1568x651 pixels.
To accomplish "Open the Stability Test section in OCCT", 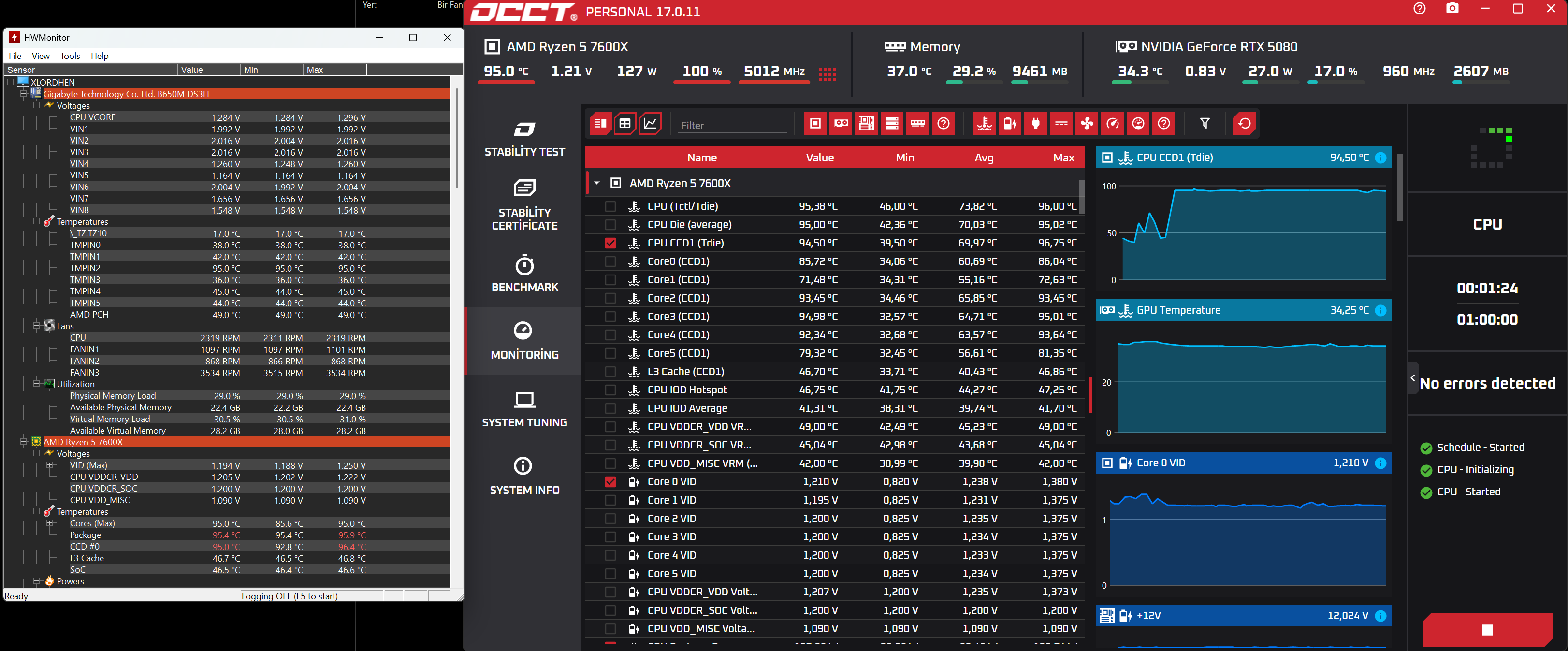I will click(x=525, y=139).
